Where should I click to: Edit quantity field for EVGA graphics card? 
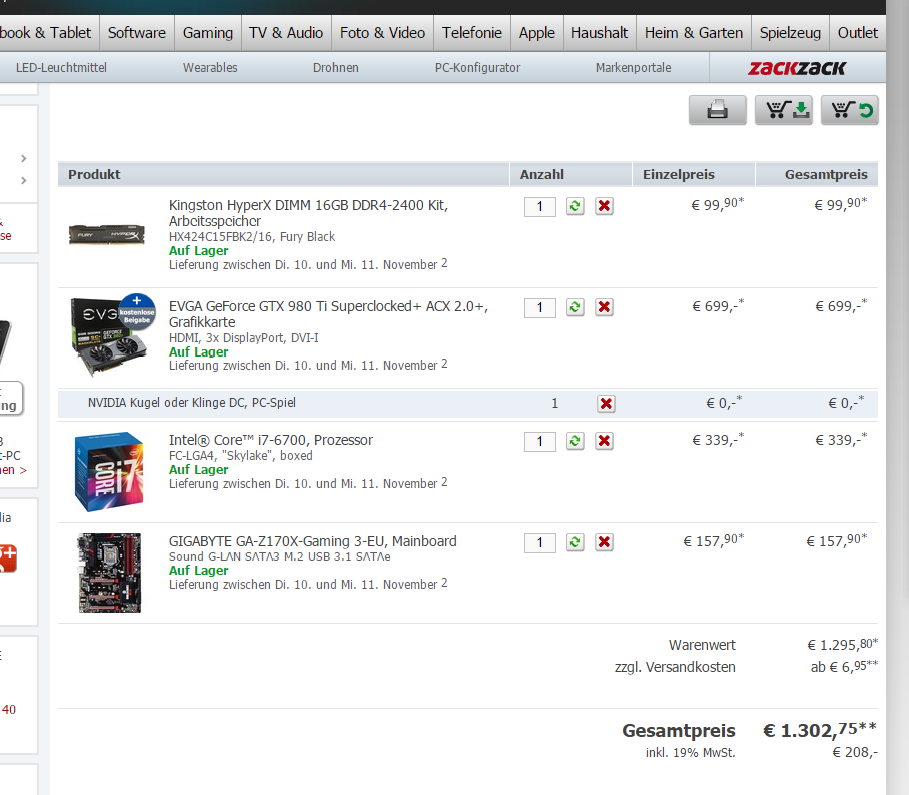coord(540,307)
